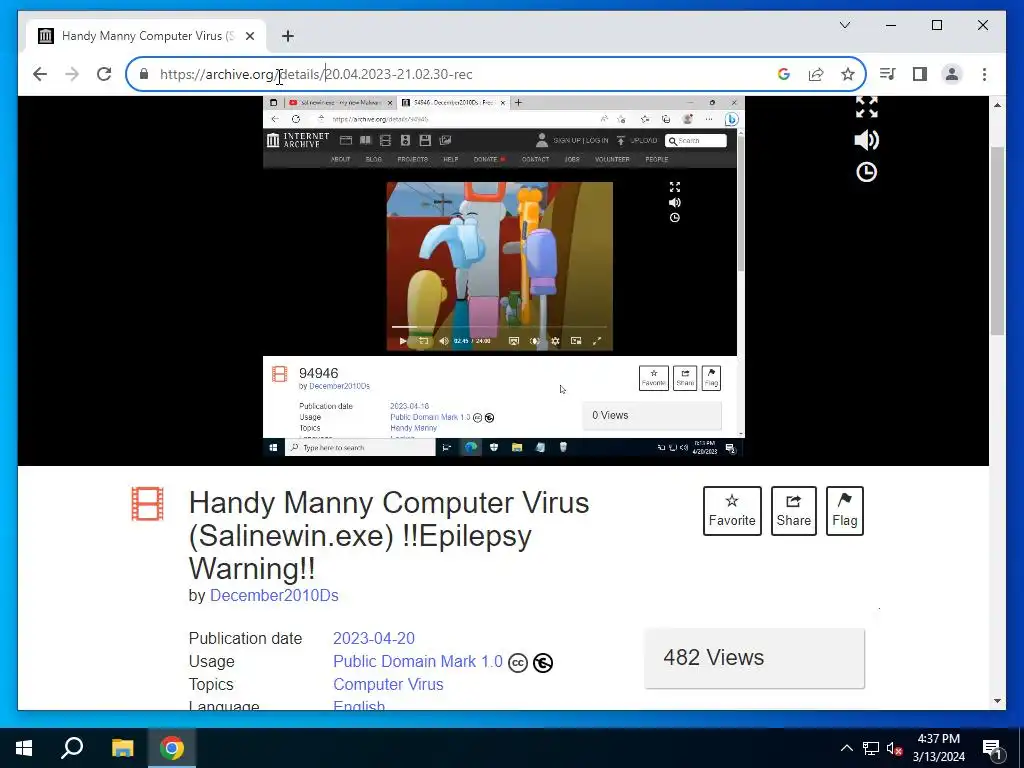Open publication date 2023-04-20 link

[x=374, y=638]
